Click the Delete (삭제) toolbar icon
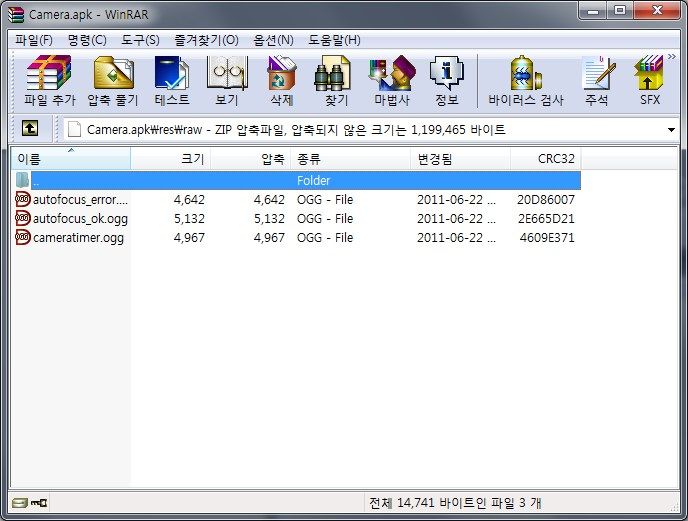Viewport: 688px width, 521px height. click(282, 81)
